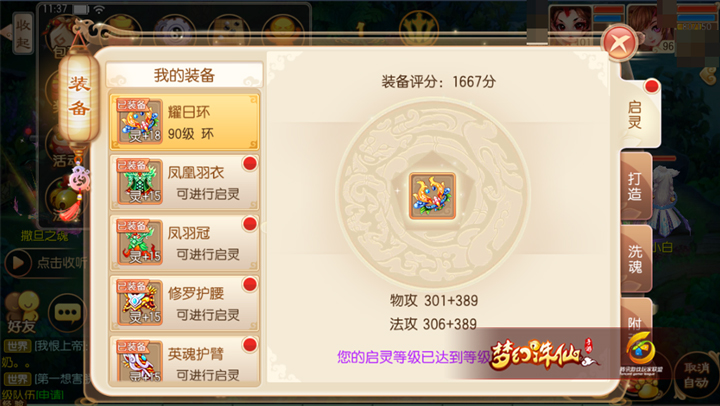Tap 取消自动 button

point(696,375)
